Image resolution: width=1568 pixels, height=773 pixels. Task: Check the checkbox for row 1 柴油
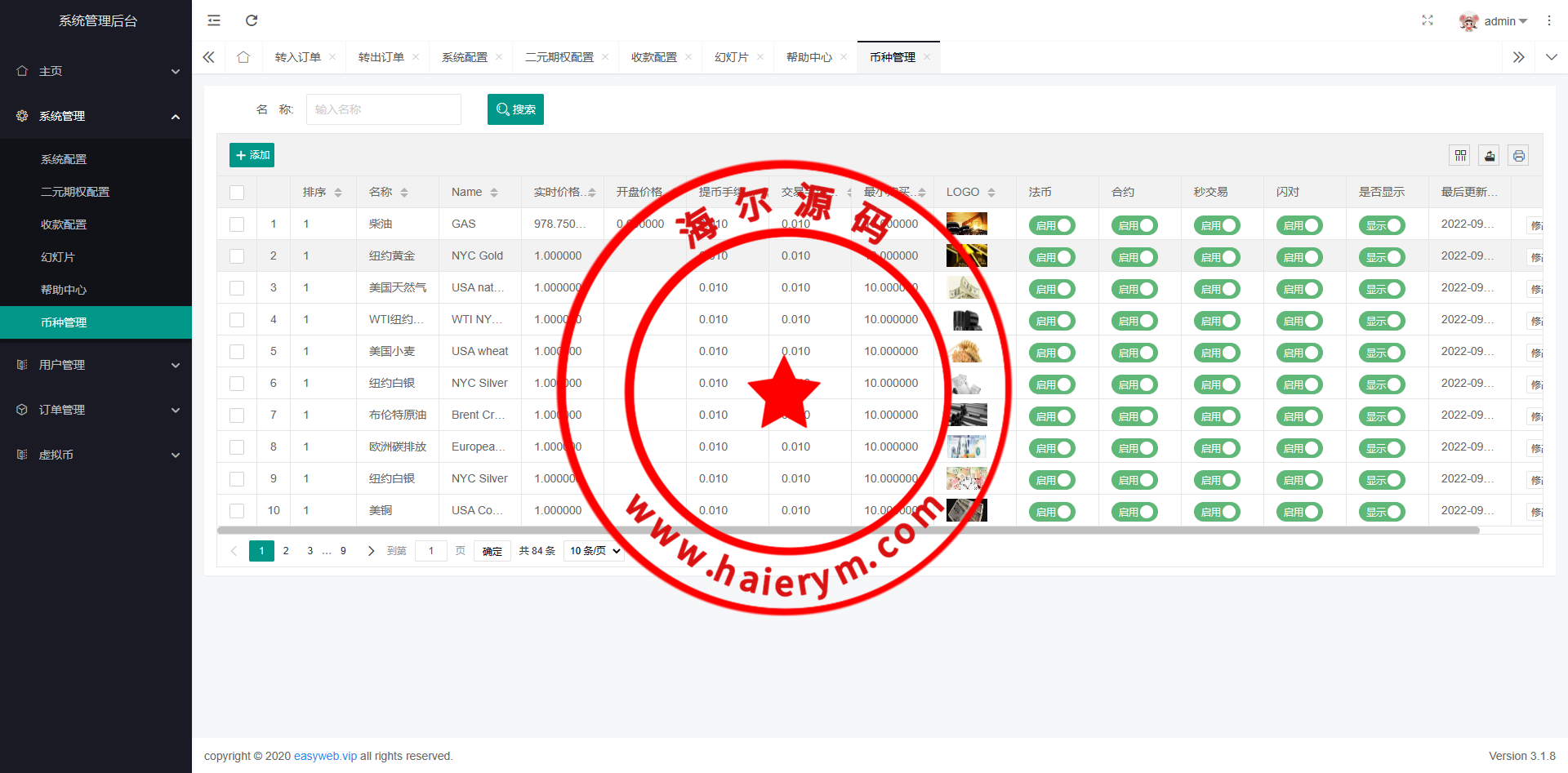pyautogui.click(x=237, y=224)
